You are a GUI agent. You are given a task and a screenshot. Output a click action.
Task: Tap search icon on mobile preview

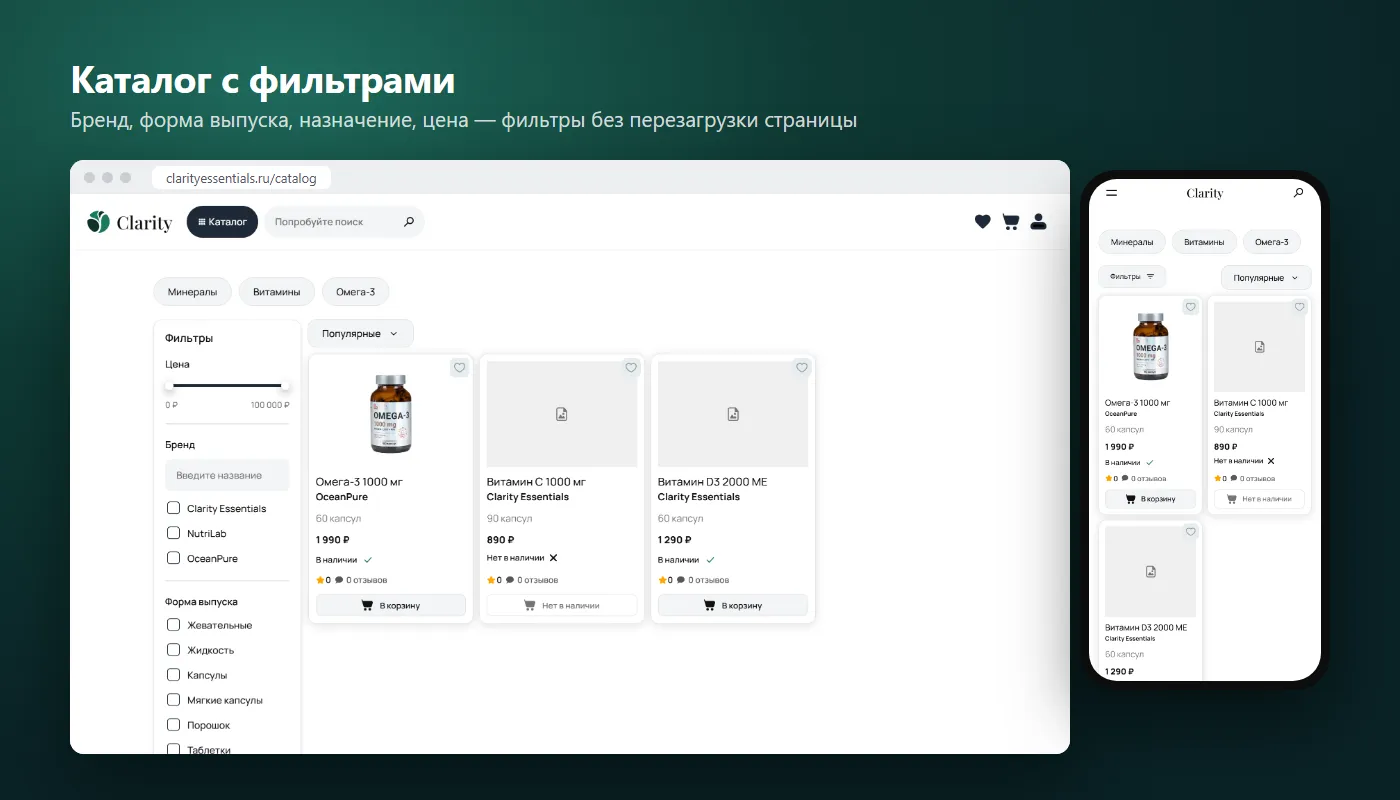(x=1298, y=193)
